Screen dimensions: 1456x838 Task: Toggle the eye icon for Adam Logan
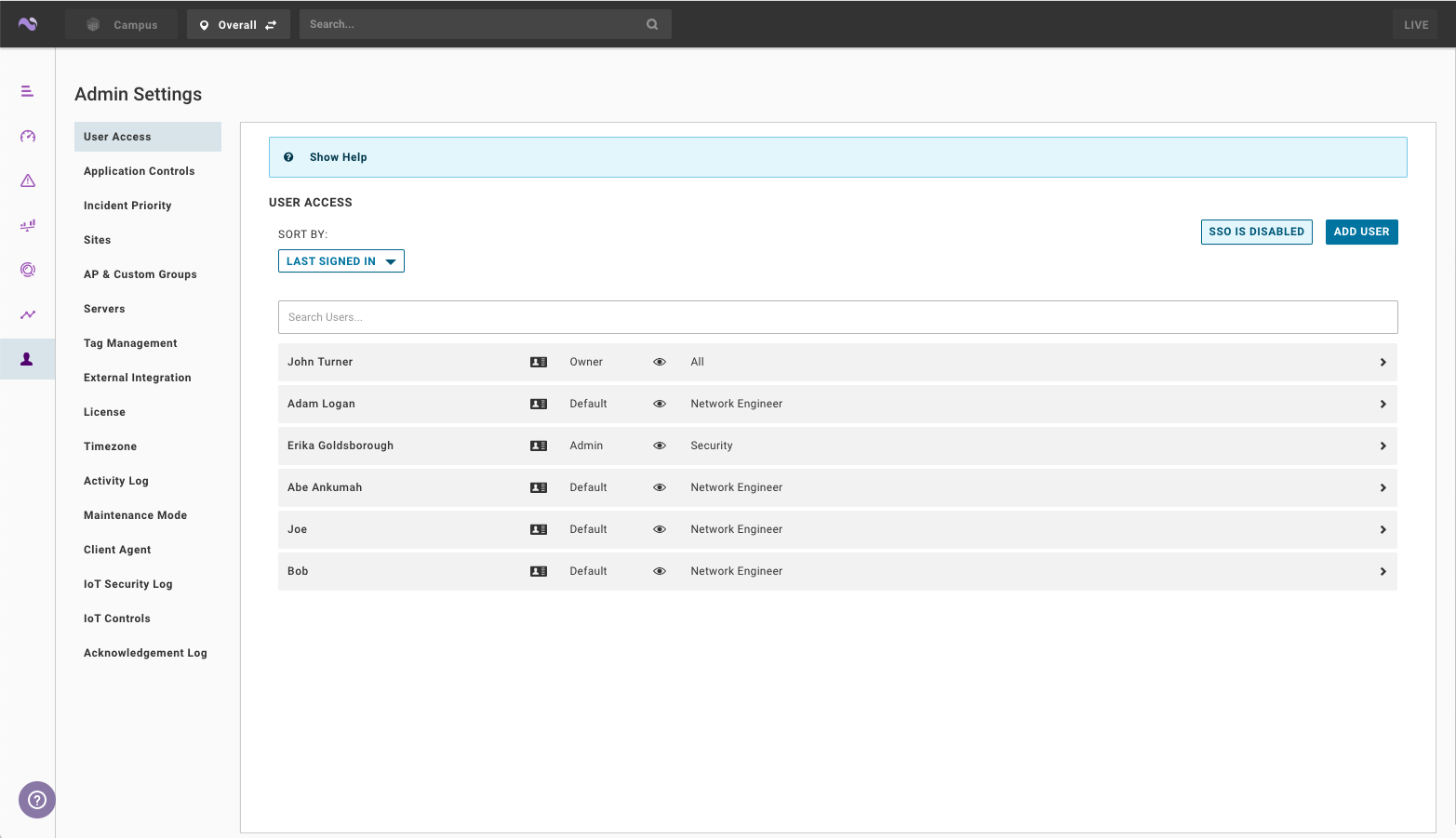660,404
